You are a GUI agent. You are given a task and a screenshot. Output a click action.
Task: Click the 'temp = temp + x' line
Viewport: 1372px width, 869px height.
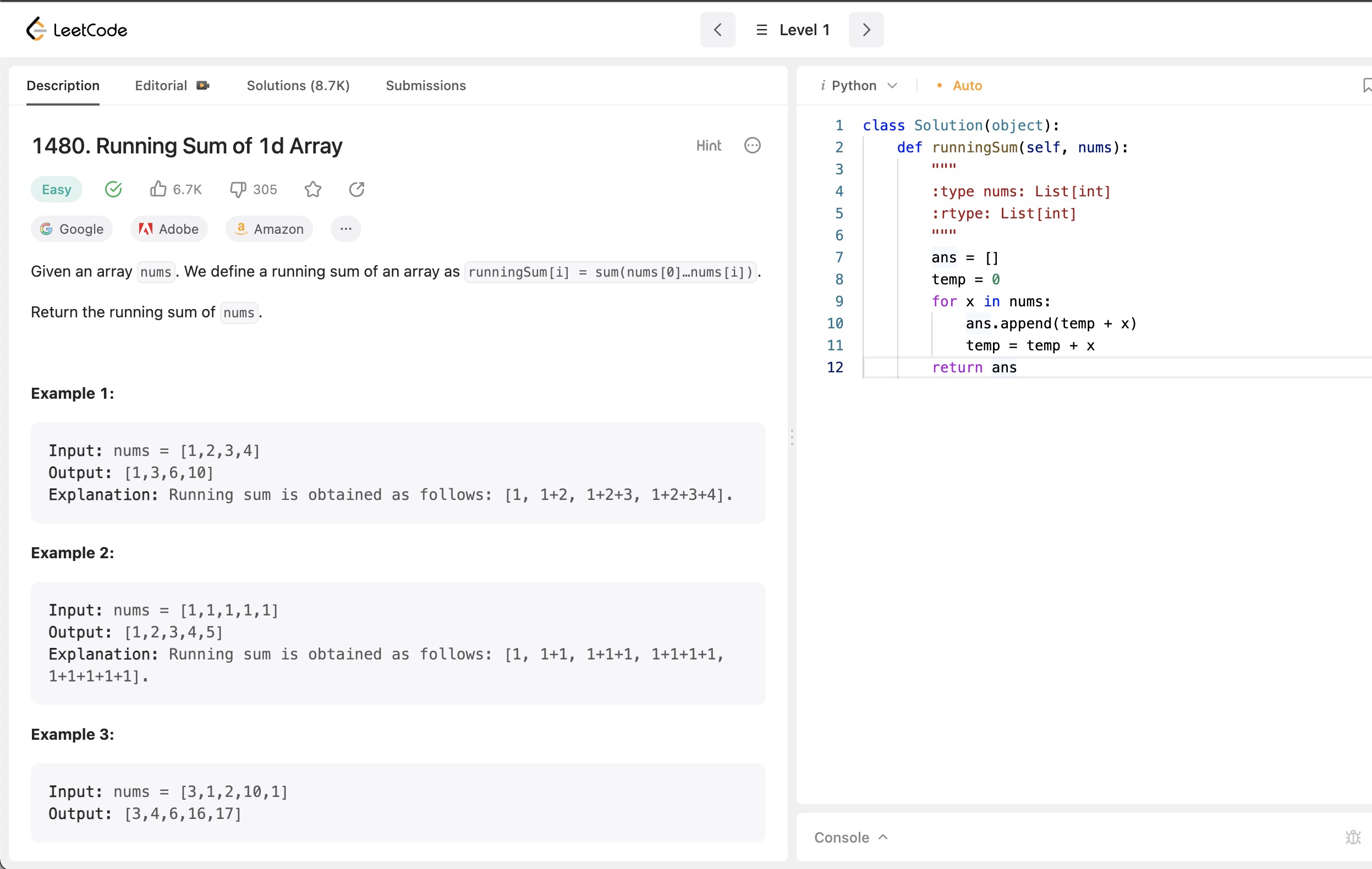point(1030,345)
